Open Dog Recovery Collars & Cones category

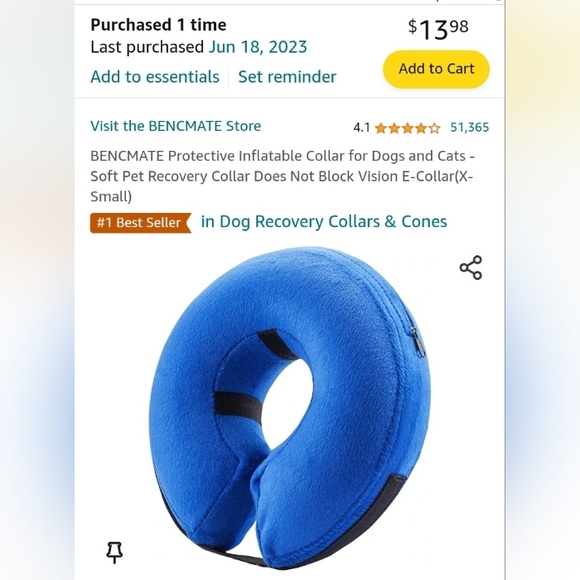(324, 222)
